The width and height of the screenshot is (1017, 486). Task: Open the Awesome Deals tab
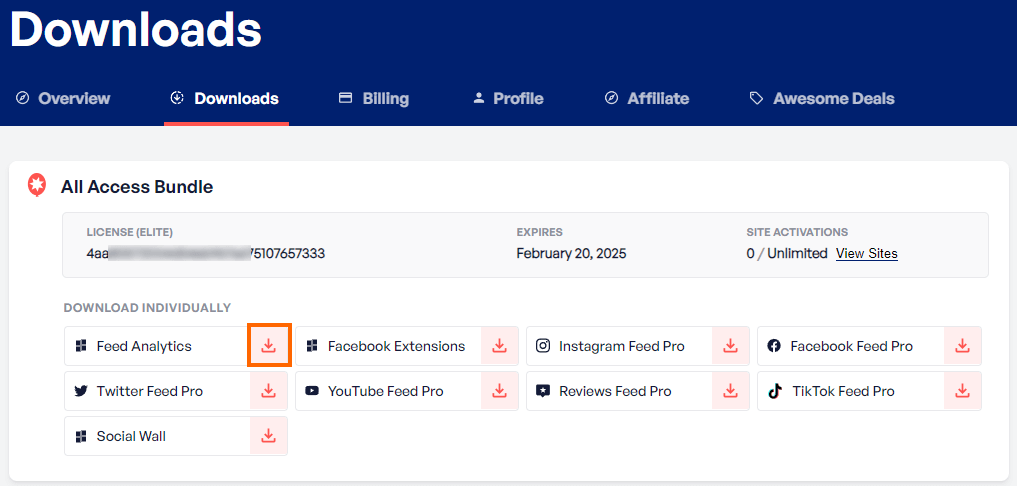822,98
